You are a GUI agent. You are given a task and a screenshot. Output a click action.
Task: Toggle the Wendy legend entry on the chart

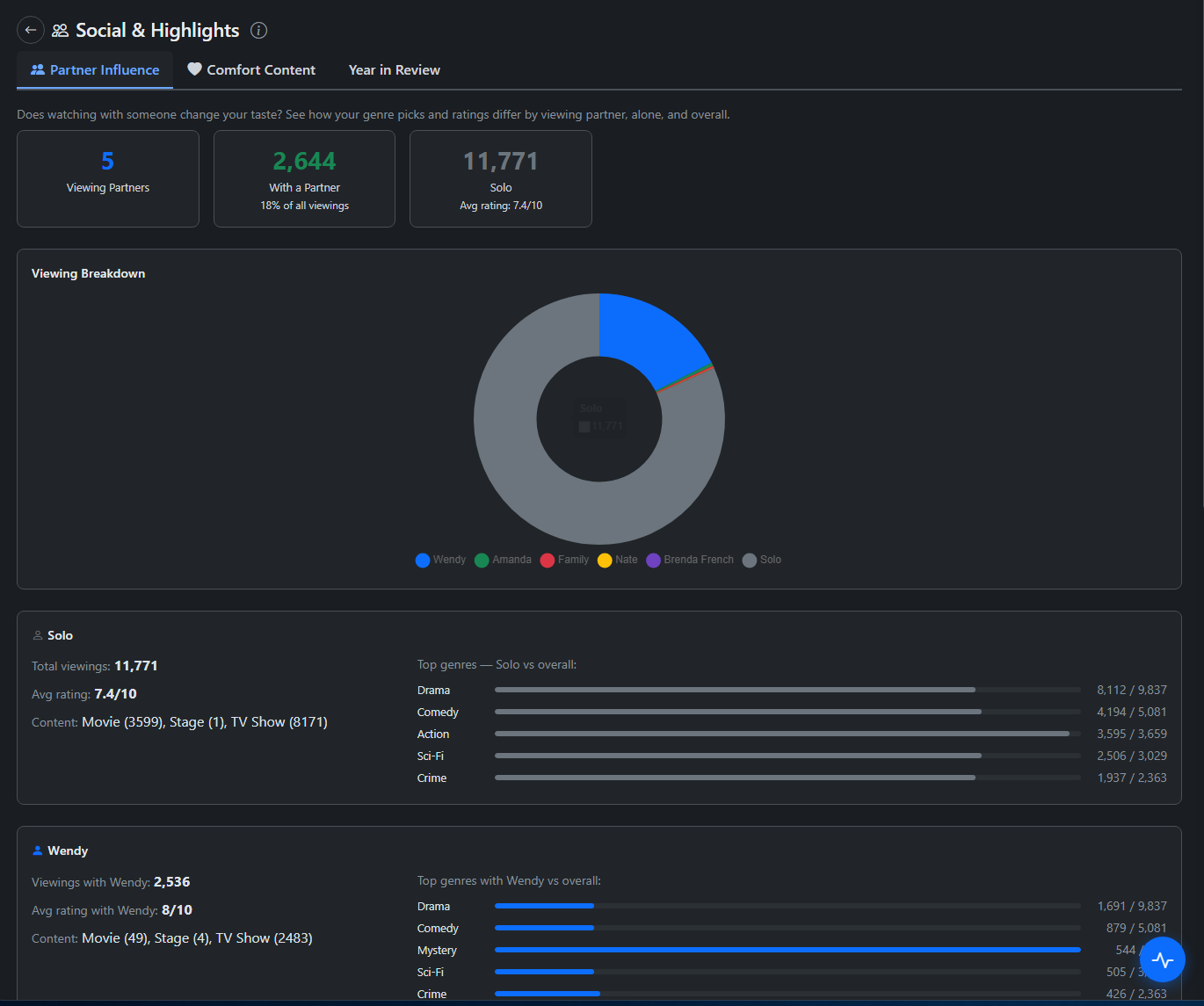(440, 560)
